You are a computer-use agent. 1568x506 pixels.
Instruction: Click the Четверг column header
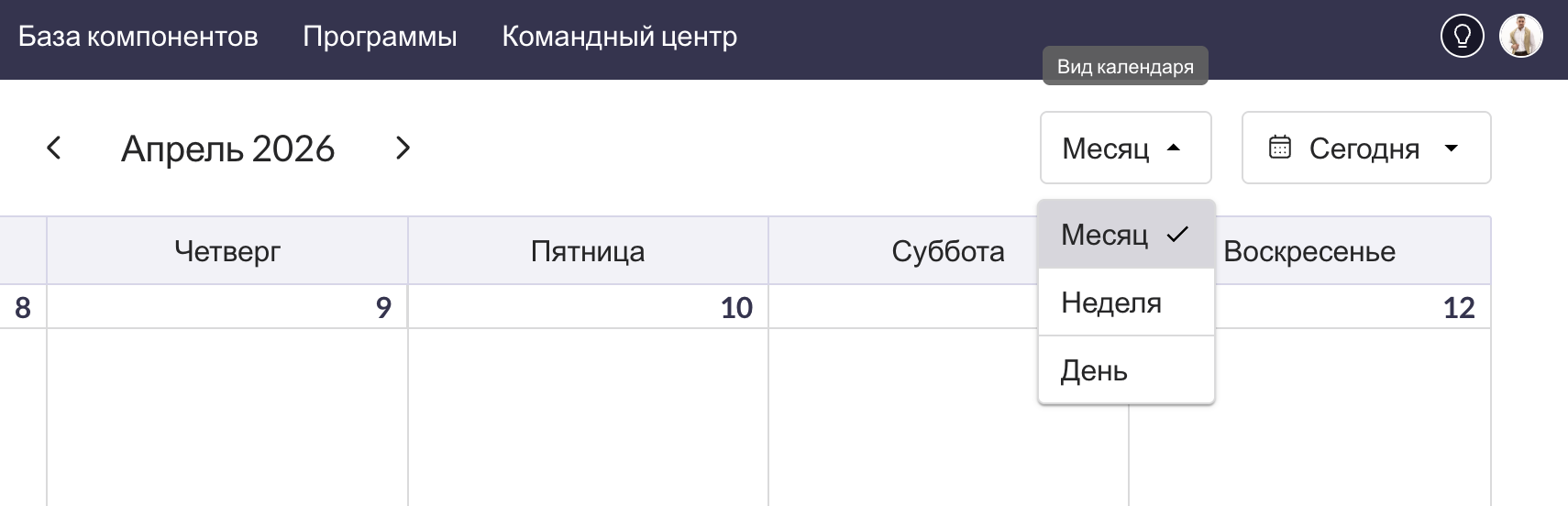click(227, 251)
